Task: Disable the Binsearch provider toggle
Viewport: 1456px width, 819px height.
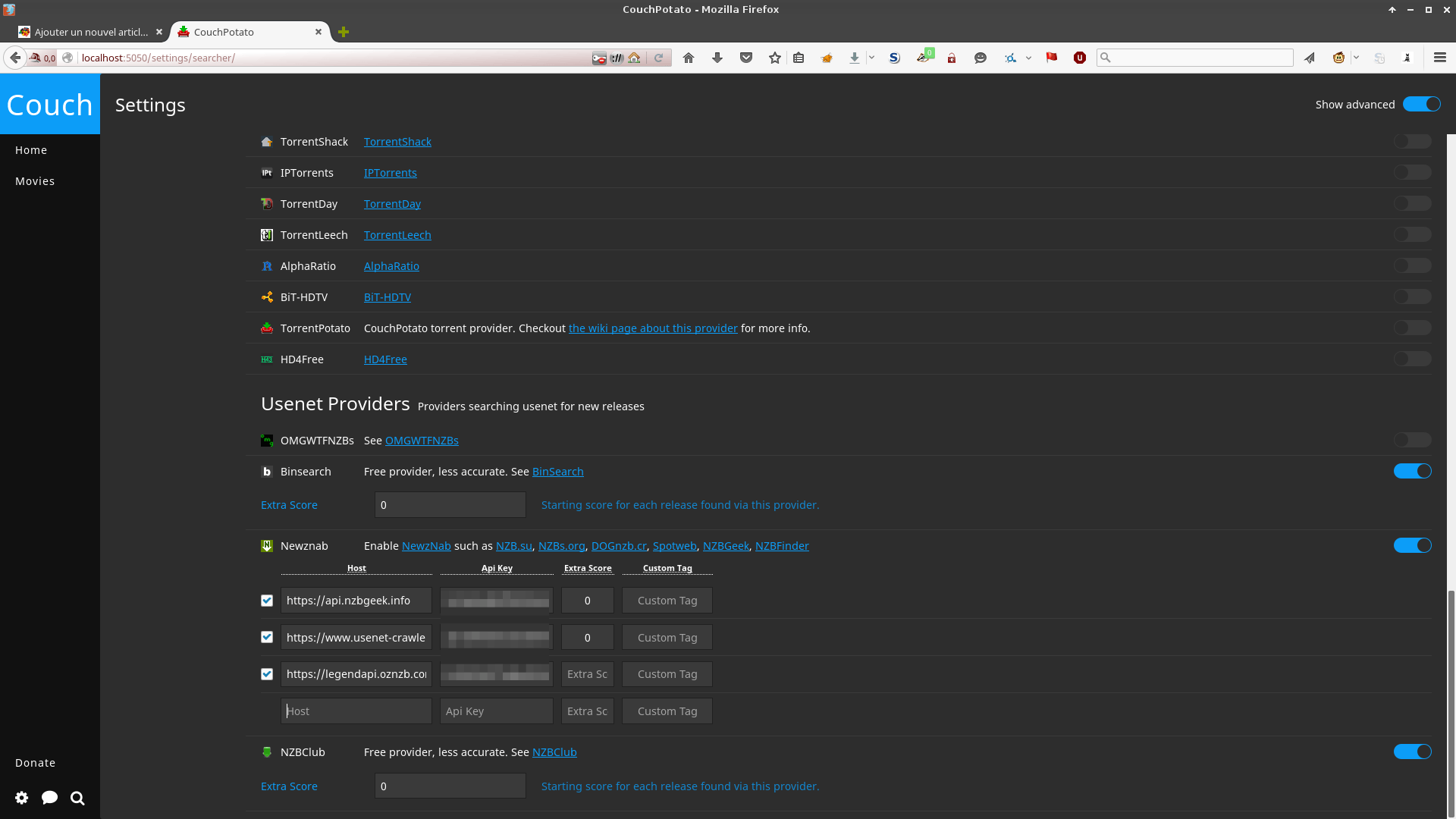Action: click(1412, 472)
